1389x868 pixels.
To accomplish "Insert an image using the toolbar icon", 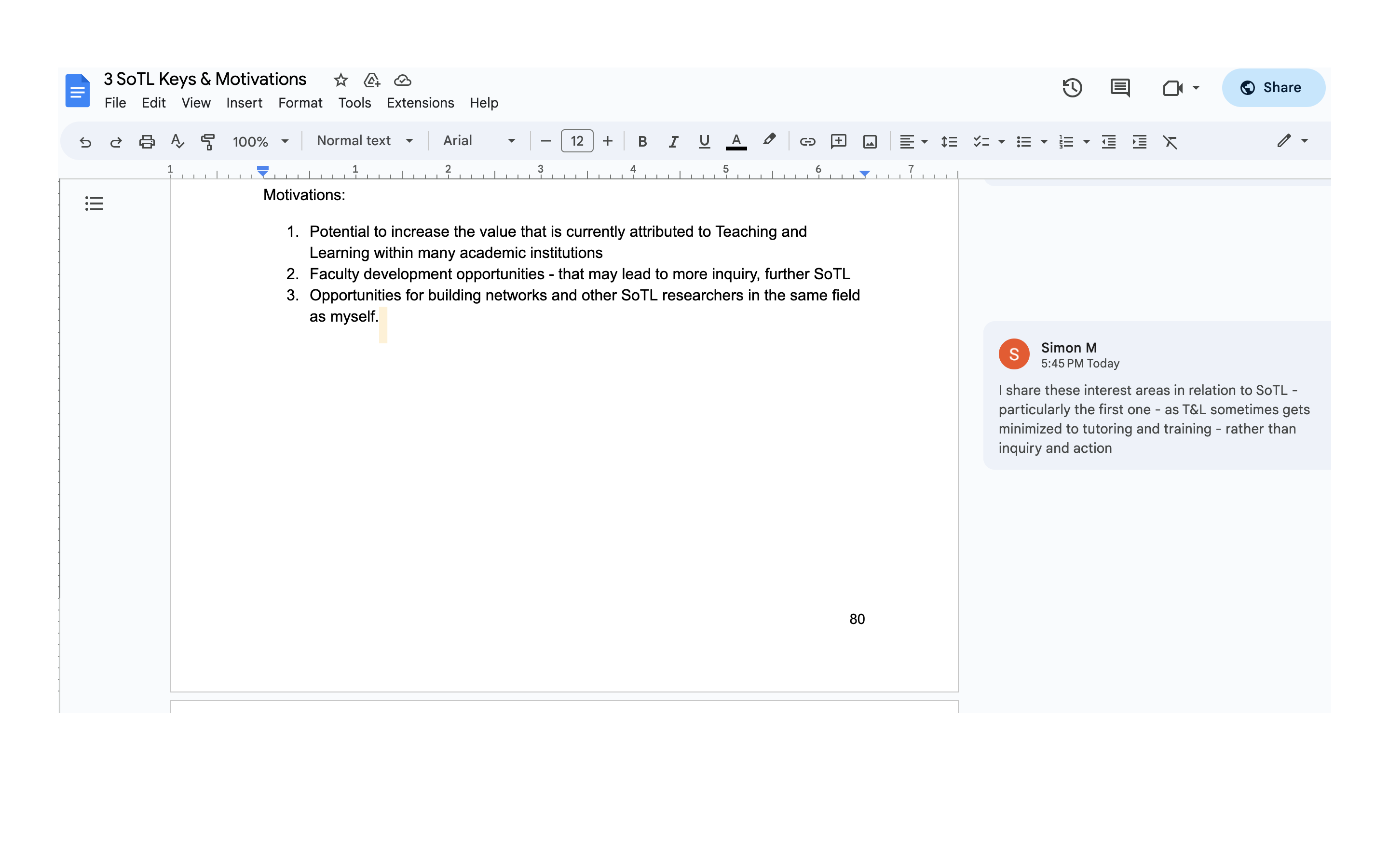I will point(870,142).
